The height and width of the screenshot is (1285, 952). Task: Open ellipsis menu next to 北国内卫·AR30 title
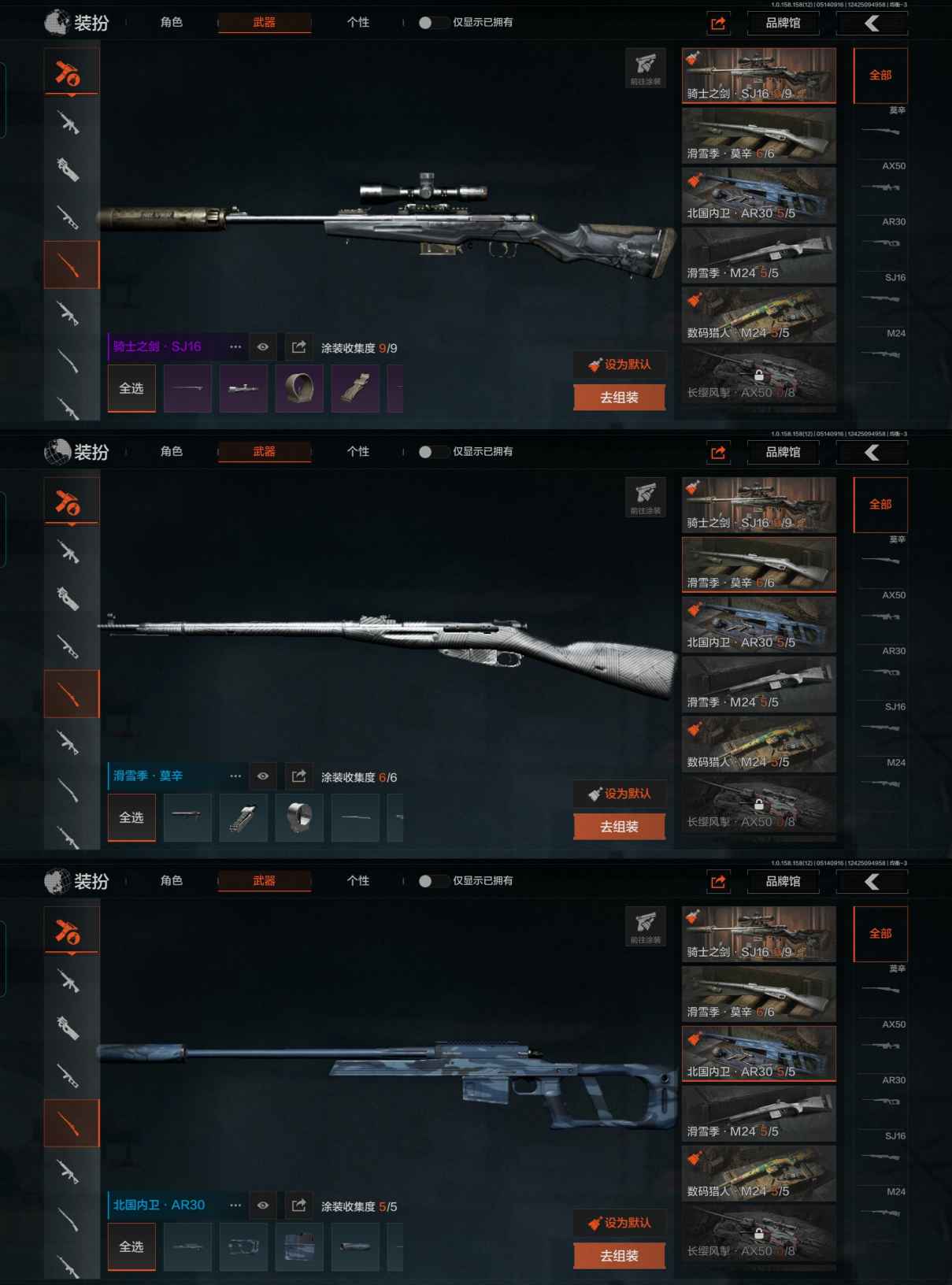click(235, 1205)
